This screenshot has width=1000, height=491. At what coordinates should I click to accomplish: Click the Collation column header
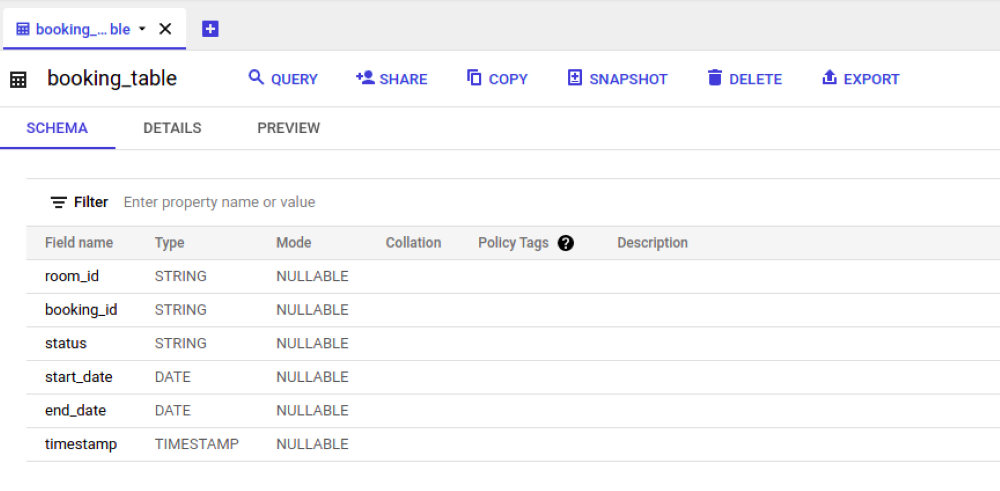coord(413,243)
